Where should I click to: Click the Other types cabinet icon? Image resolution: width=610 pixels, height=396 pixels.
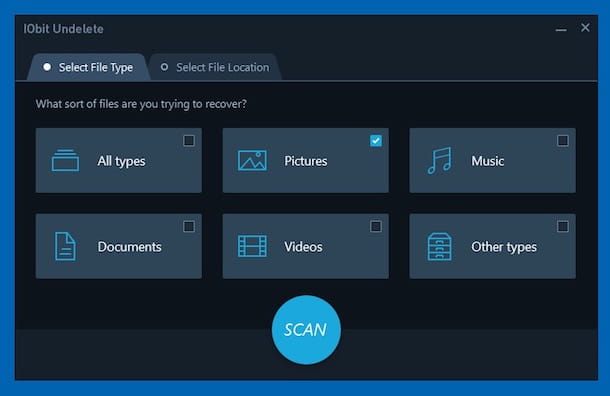[x=440, y=246]
